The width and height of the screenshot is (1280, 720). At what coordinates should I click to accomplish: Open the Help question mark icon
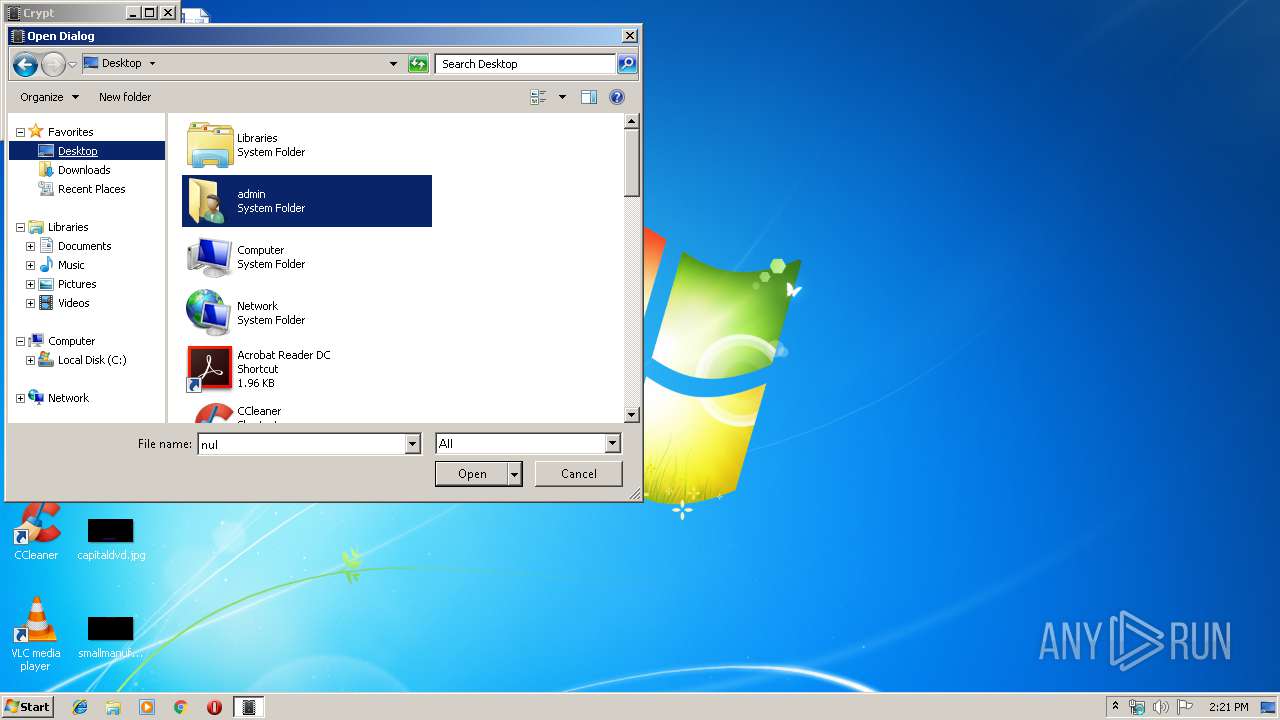click(x=617, y=97)
